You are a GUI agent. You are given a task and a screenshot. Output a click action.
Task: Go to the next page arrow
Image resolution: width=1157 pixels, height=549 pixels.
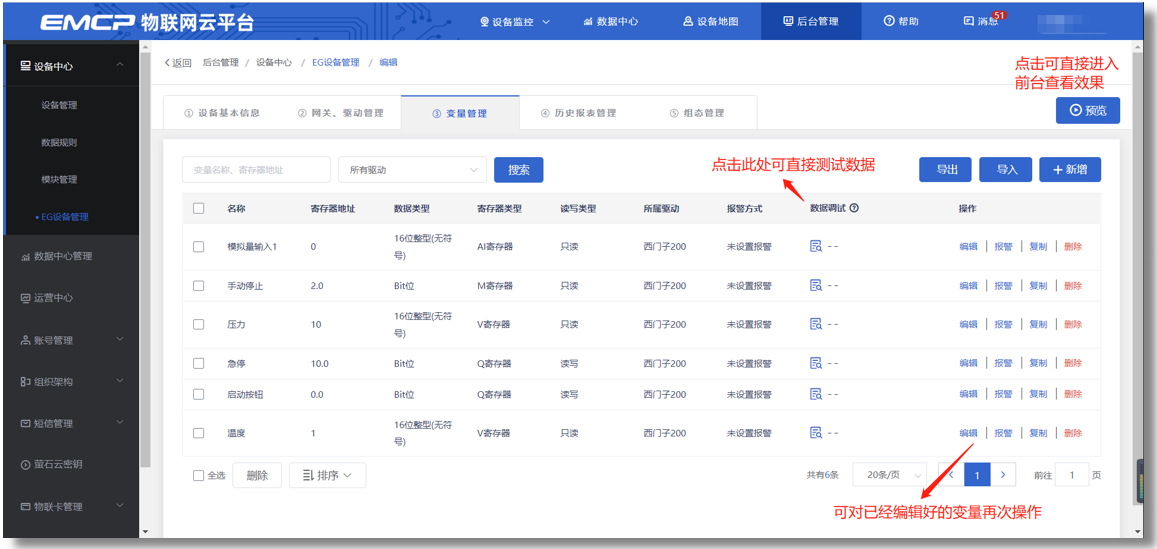(x=1003, y=475)
